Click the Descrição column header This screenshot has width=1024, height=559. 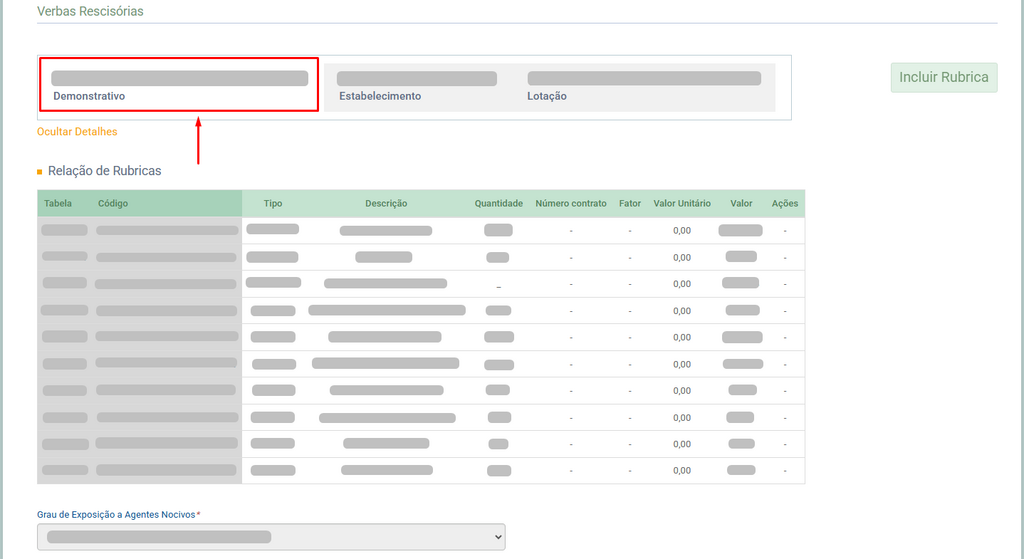pyautogui.click(x=386, y=203)
